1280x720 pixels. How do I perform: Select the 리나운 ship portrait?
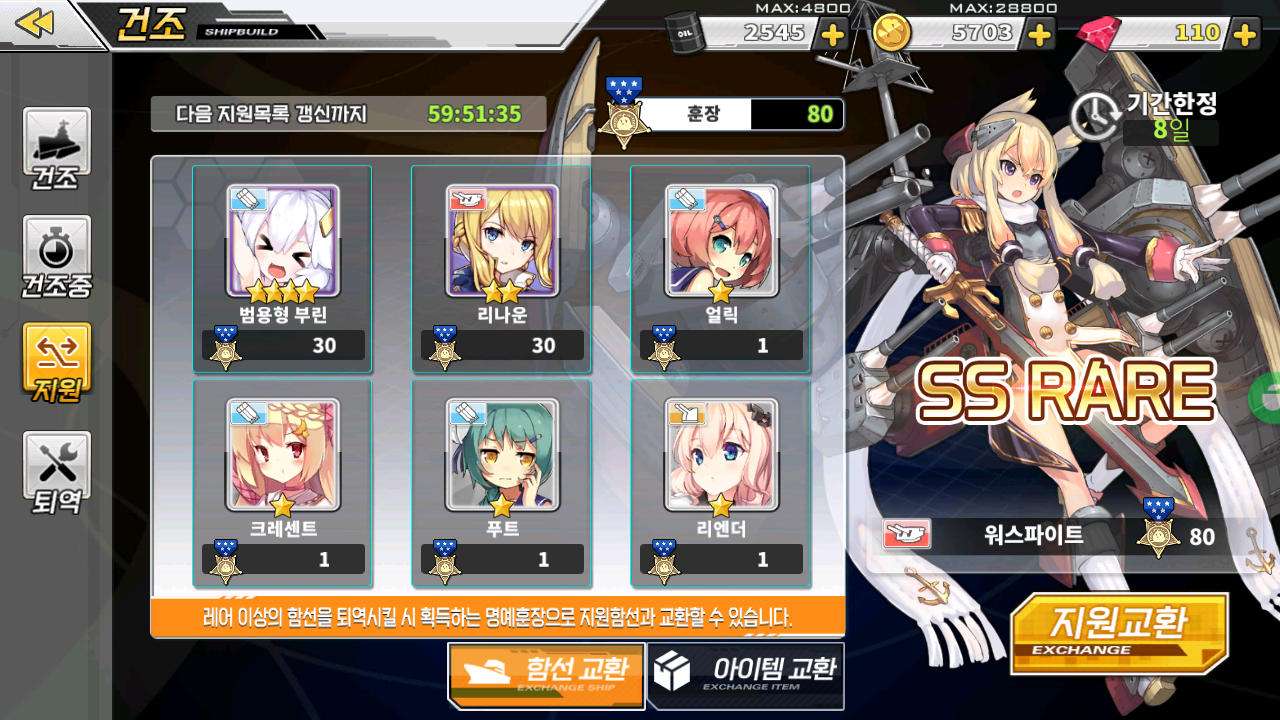[502, 241]
